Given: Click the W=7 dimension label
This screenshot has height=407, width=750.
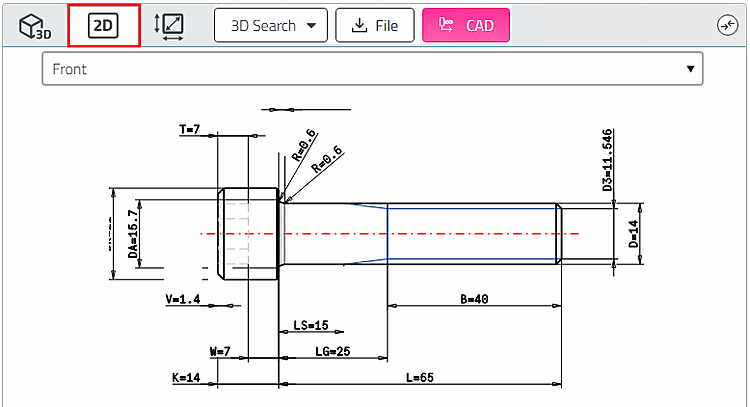Looking at the screenshot, I should coord(220,352).
